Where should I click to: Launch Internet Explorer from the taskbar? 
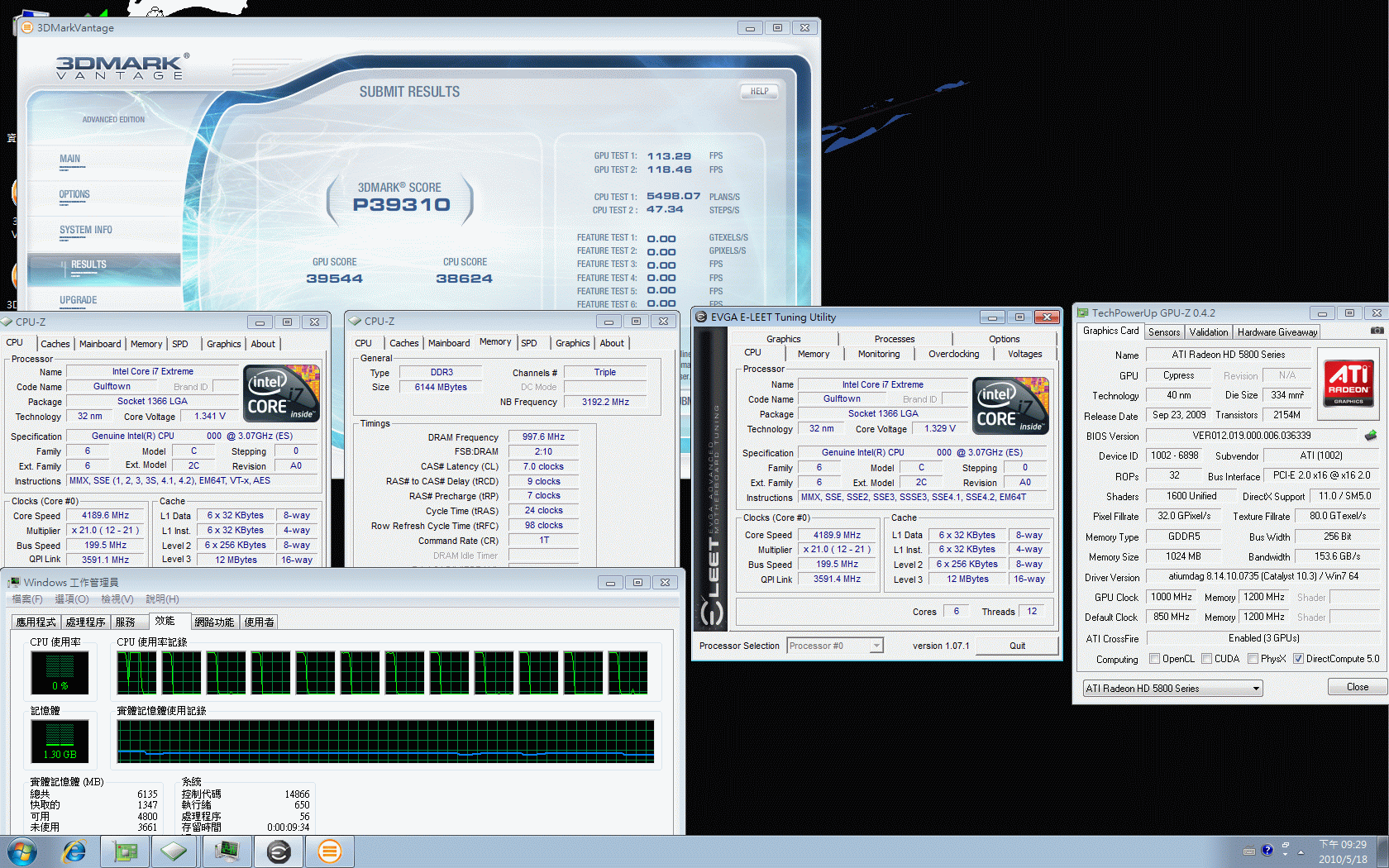[74, 851]
